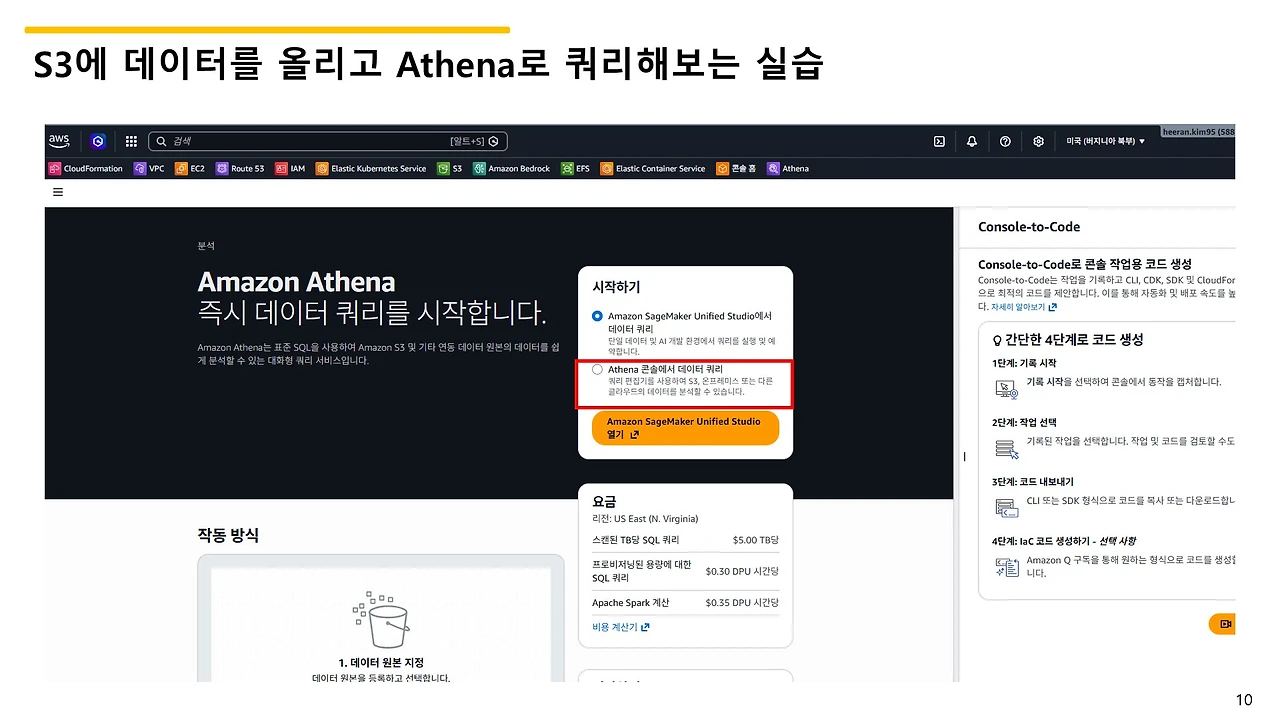Open the VPC favorite shortcut

coord(149,169)
